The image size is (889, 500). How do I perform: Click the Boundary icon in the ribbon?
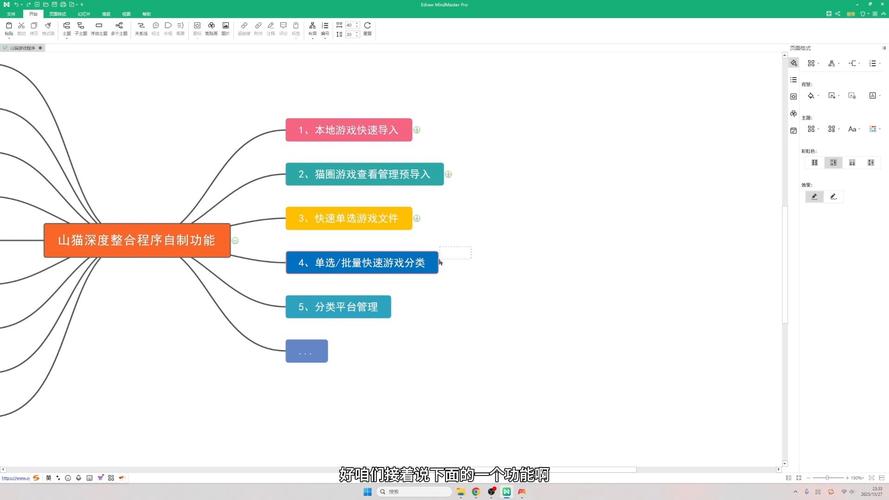(x=168, y=26)
